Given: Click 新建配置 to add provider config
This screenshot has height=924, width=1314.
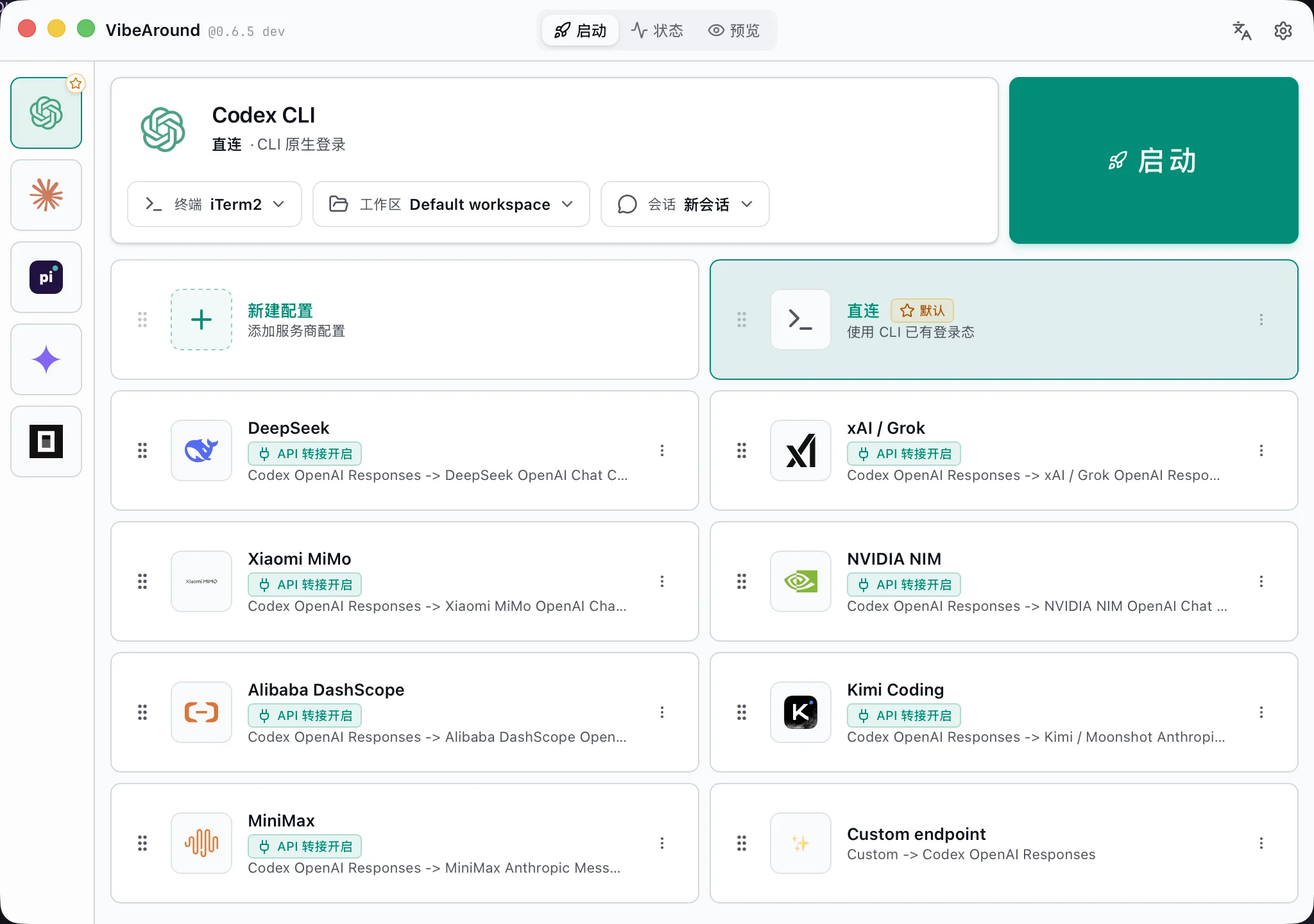Looking at the screenshot, I should (280, 311).
